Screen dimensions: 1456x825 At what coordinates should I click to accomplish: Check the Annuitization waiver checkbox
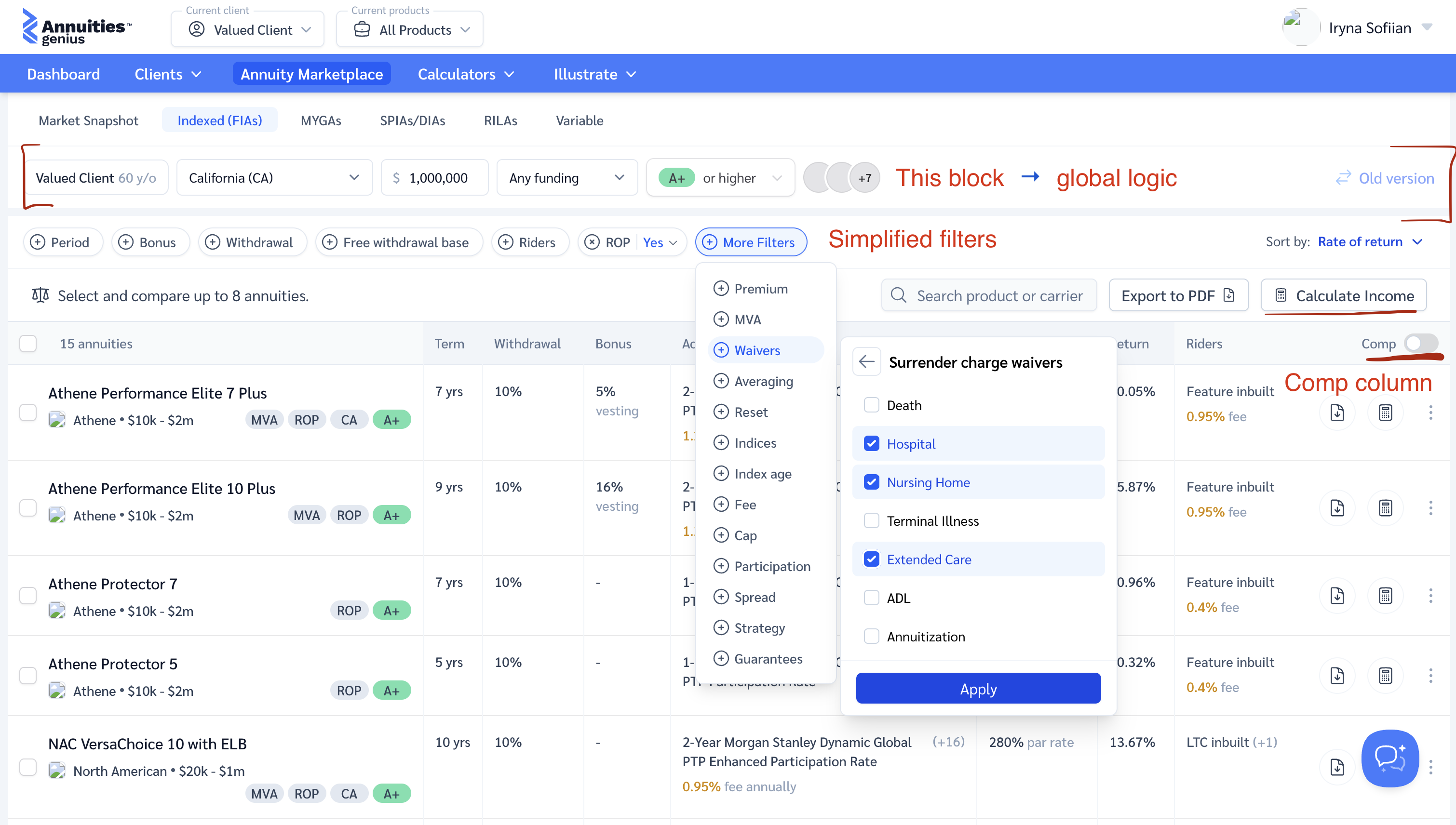[x=871, y=636]
